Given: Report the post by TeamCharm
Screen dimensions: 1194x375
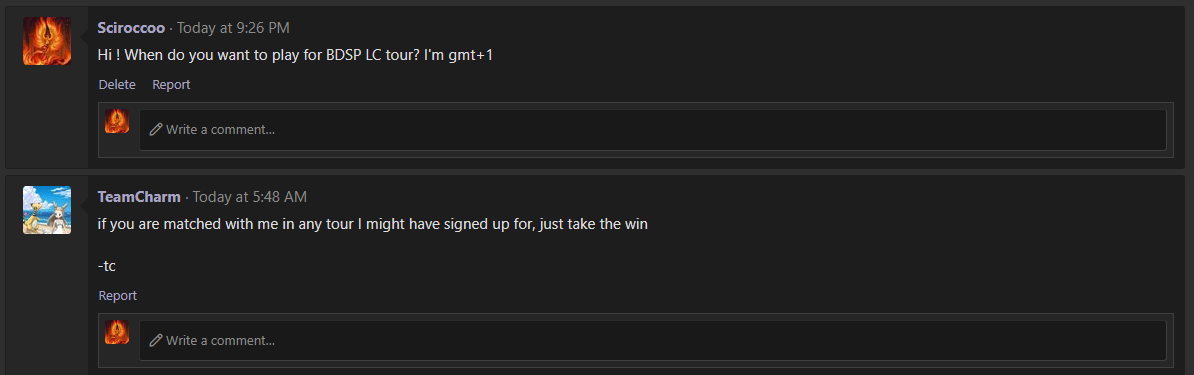Looking at the screenshot, I should 118,296.
